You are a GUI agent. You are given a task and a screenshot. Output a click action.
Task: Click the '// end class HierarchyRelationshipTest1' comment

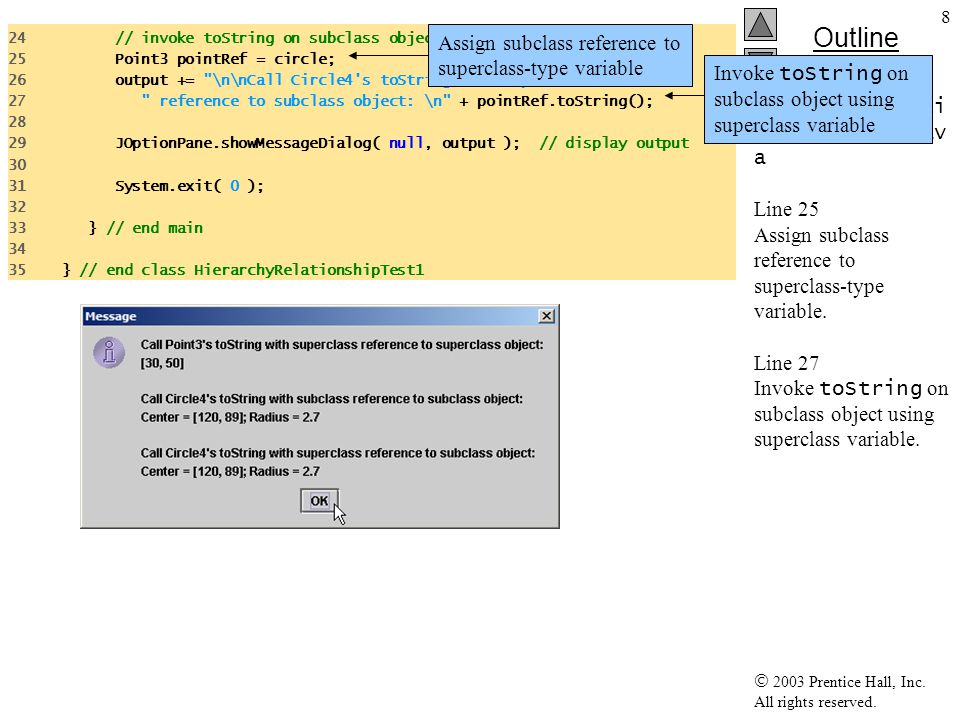pos(252,270)
